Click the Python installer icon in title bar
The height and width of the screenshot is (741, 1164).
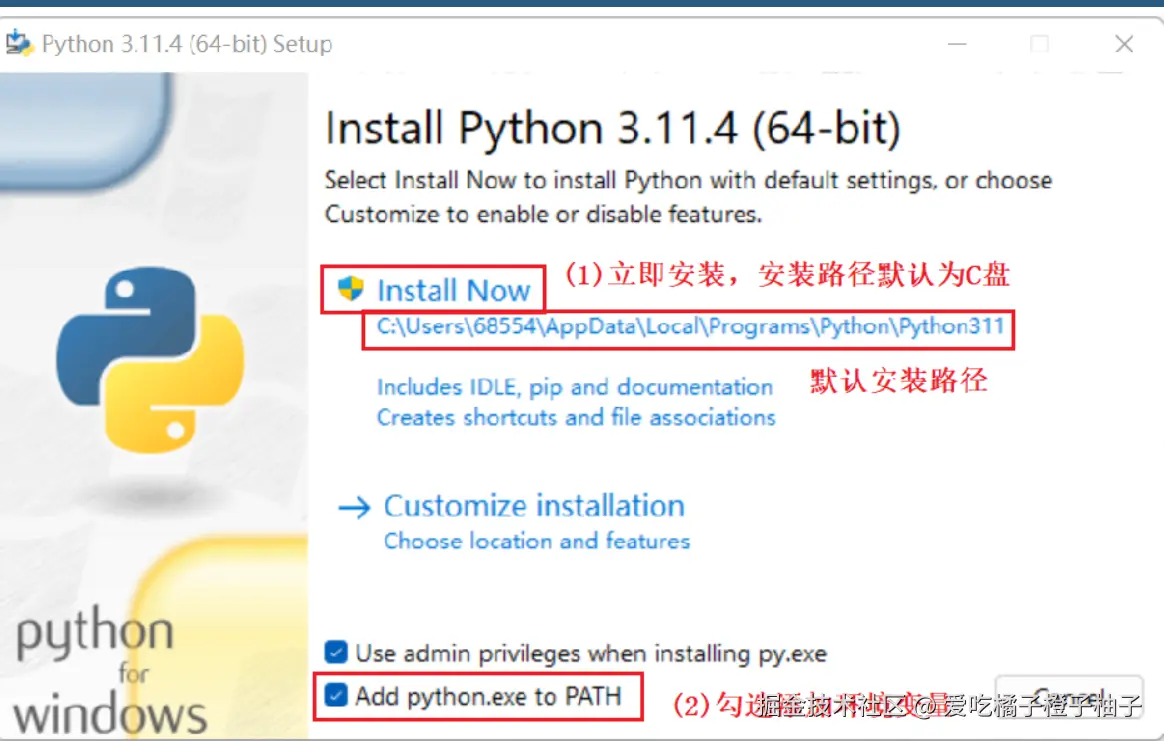[x=19, y=44]
